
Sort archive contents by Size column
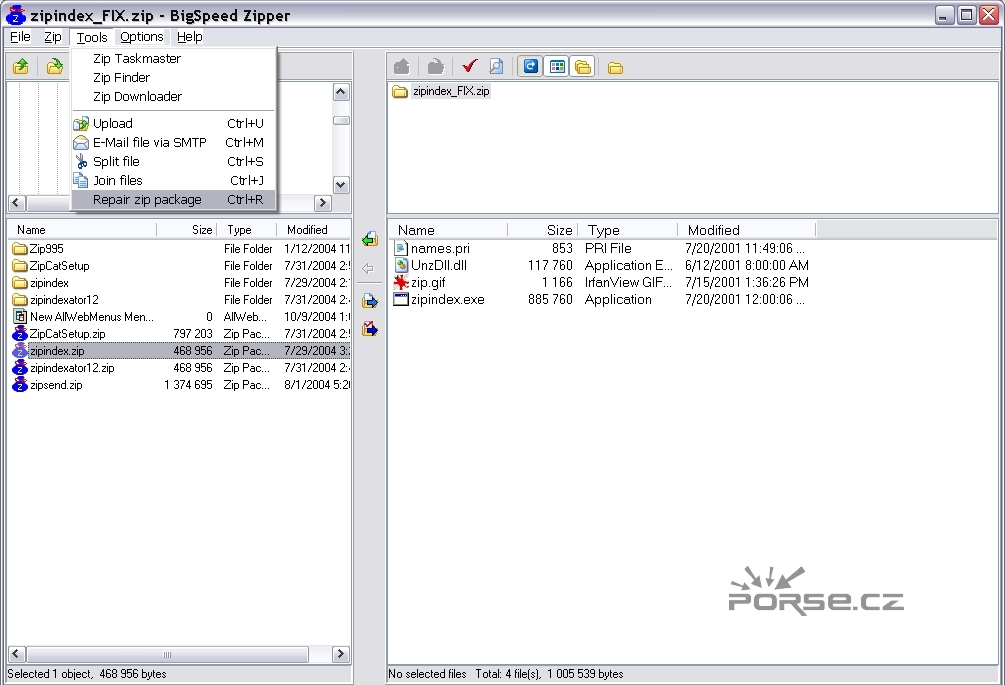[543, 230]
